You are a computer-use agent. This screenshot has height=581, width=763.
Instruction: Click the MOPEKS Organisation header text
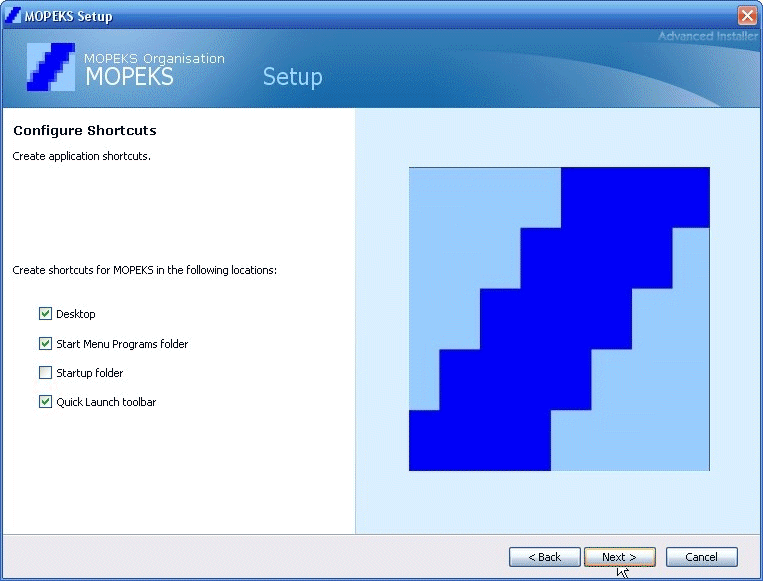154,58
